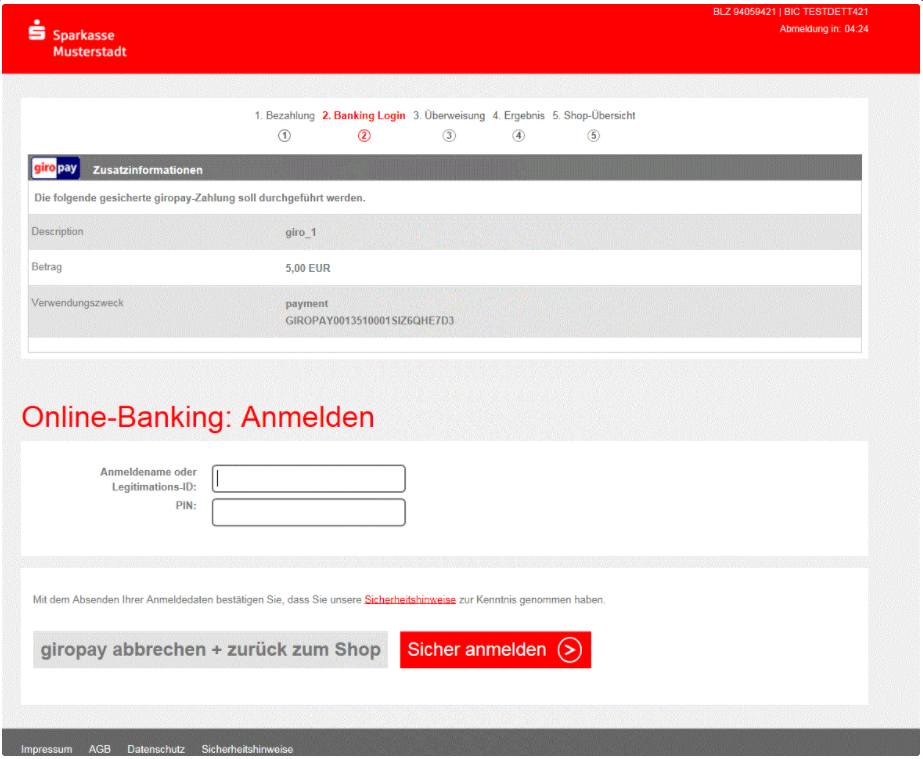This screenshot has height=759, width=923.
Task: Click the BLZ 94059421 BIC text
Action: [x=791, y=12]
